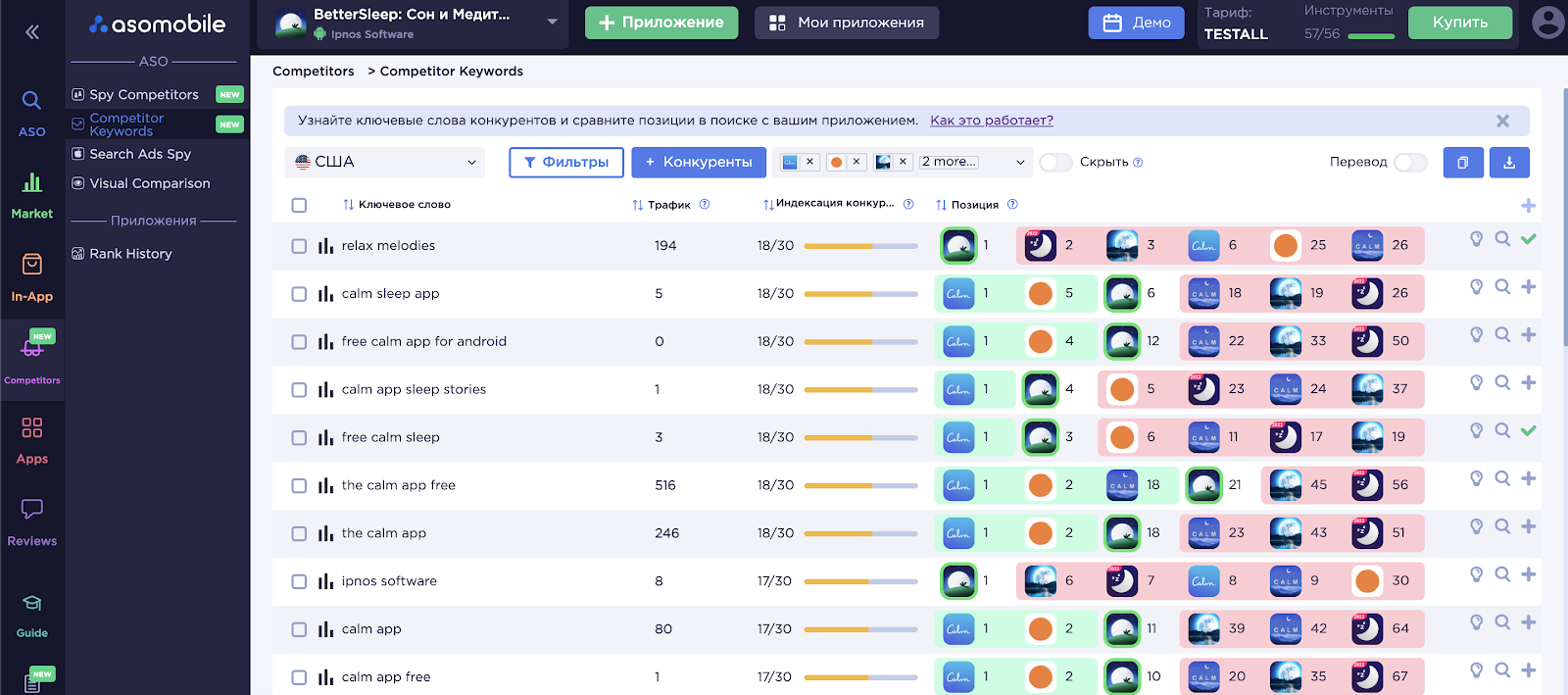
Task: Click the asomobile logo
Action: [x=158, y=25]
